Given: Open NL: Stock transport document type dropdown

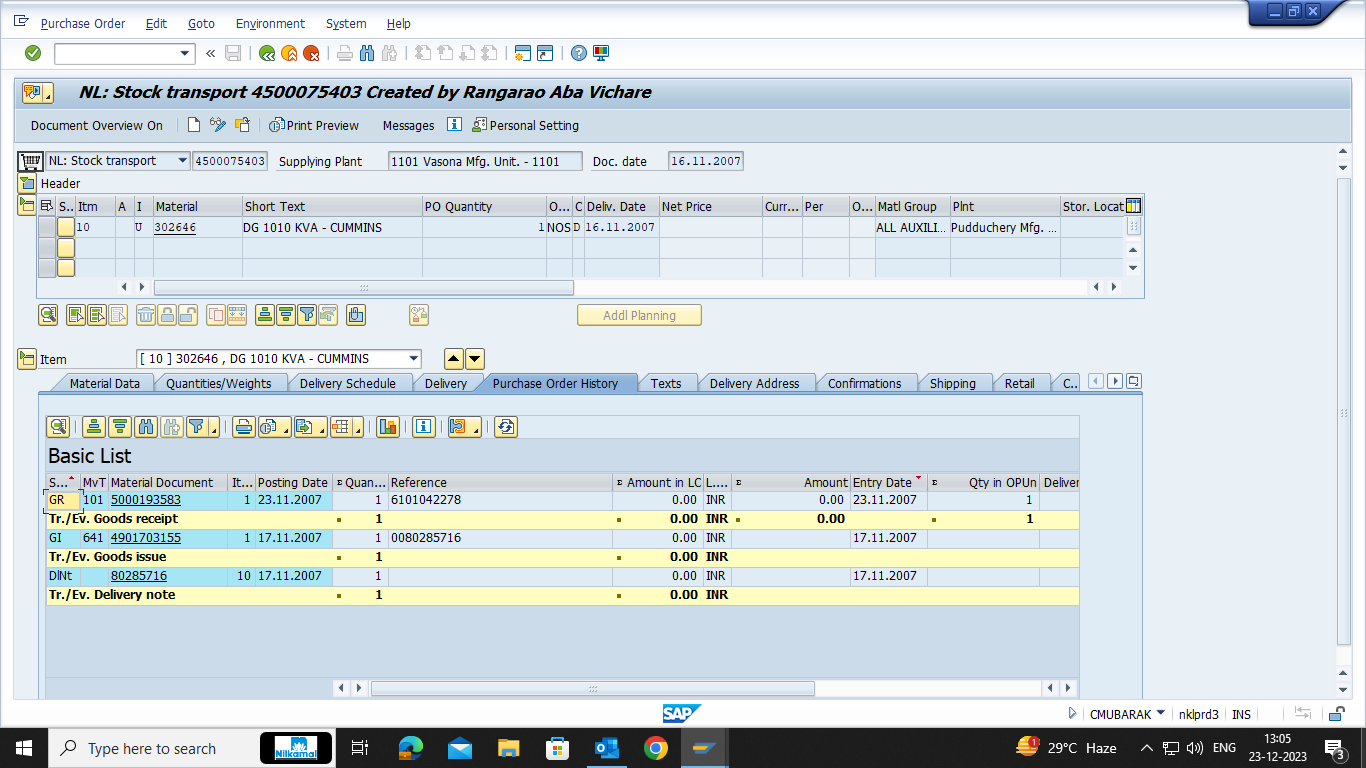Looking at the screenshot, I should coord(182,161).
